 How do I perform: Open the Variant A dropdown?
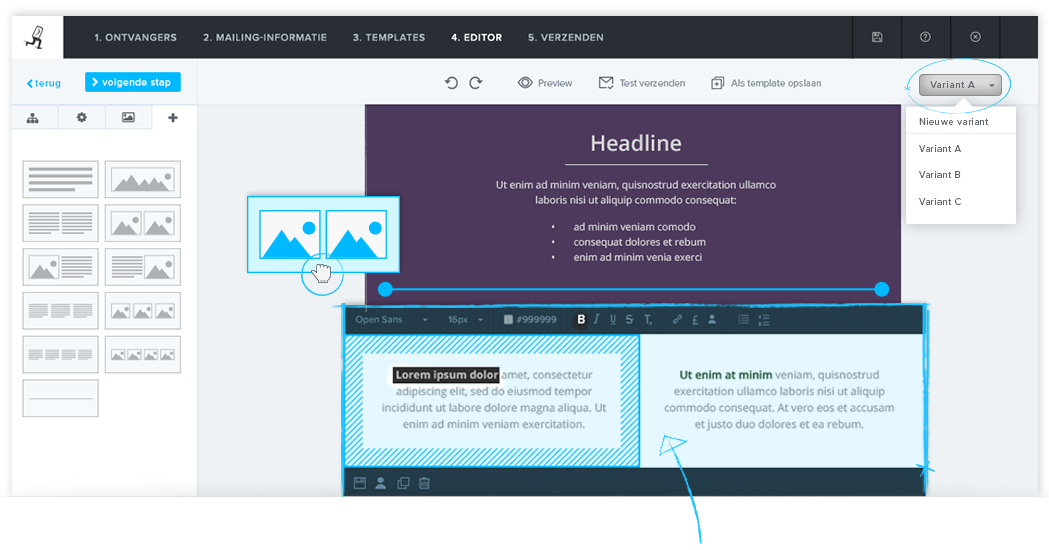tap(960, 85)
